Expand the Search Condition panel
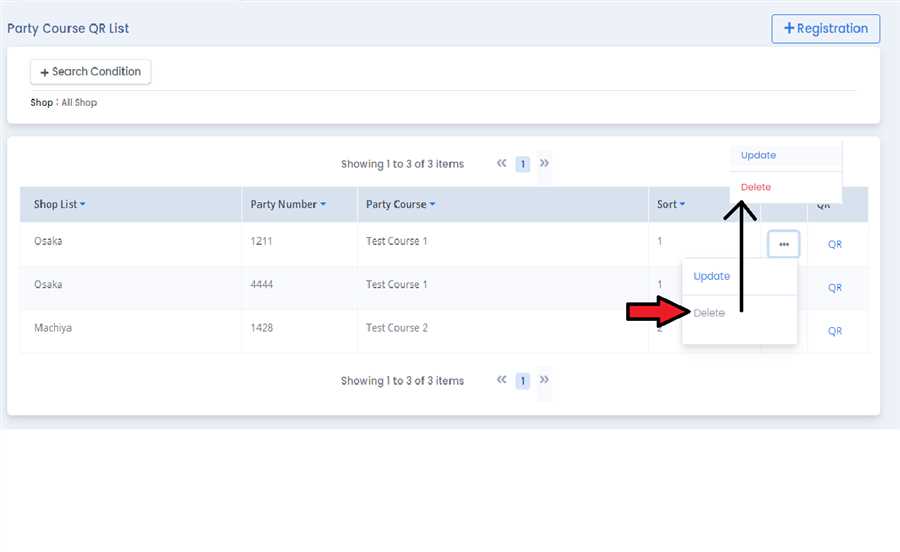900x552 pixels. click(x=91, y=72)
